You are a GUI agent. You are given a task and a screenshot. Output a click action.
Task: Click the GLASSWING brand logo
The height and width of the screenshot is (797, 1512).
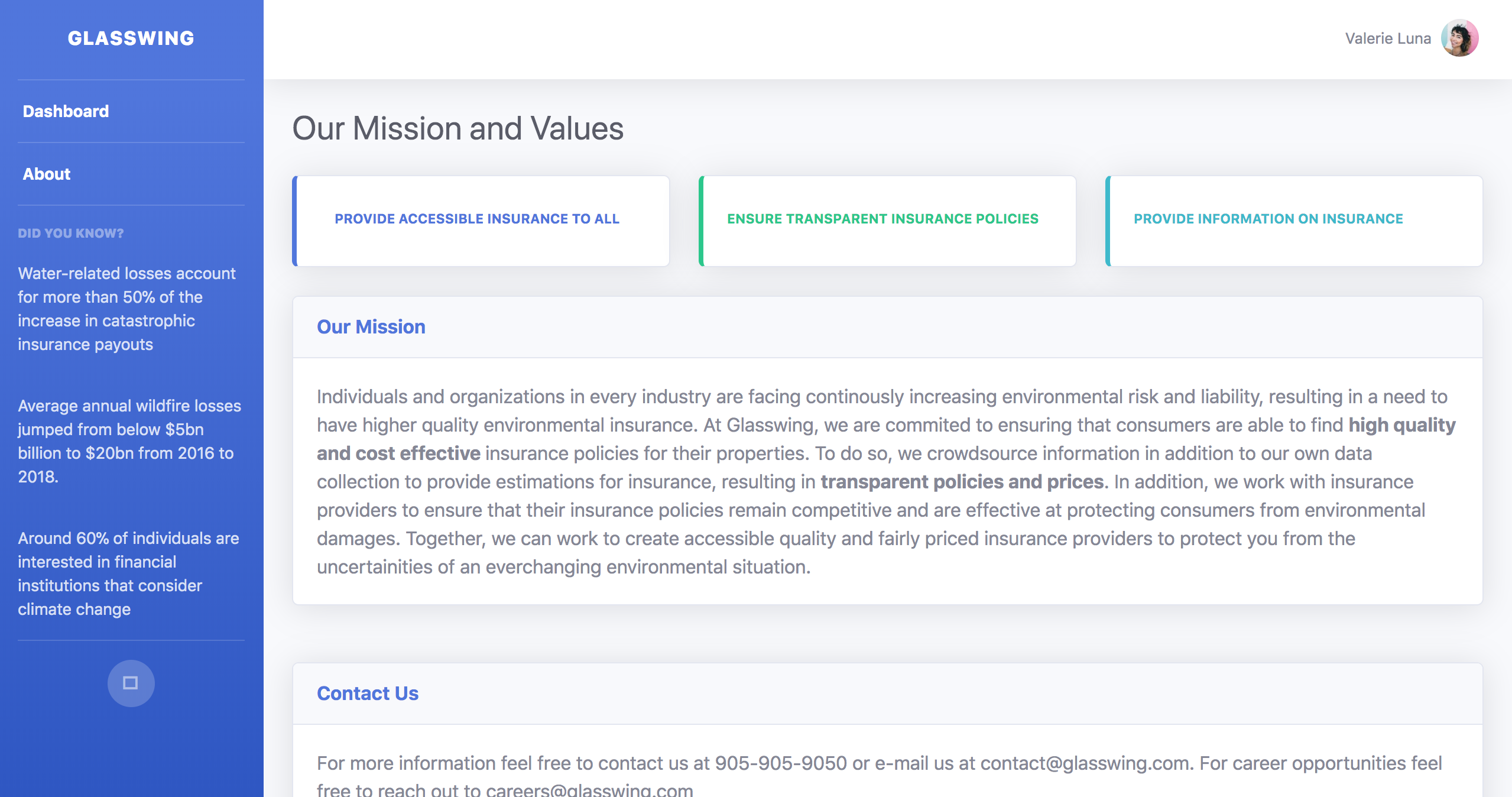pos(131,38)
